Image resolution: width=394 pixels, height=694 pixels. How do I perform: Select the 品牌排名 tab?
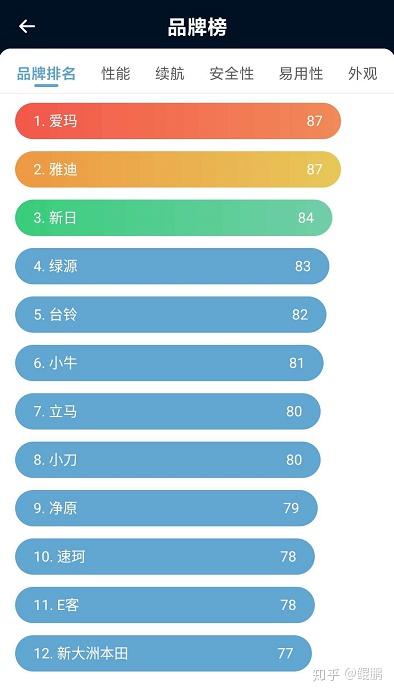click(x=46, y=73)
